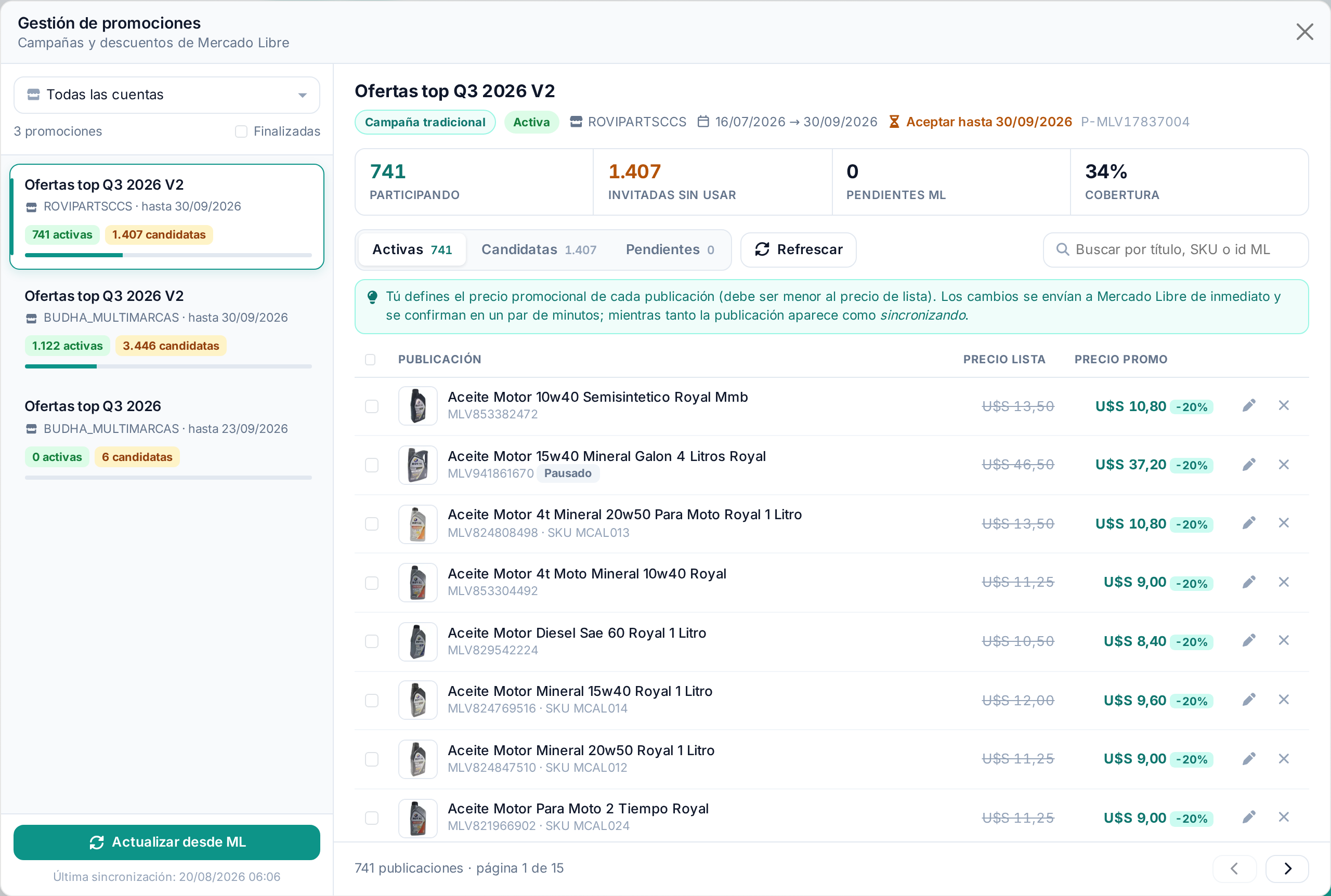Image resolution: width=1331 pixels, height=896 pixels.
Task: Select the BUDHA_MULTIMARCAS Ofertas top Q3 2026 V2 promotion
Action: [167, 328]
